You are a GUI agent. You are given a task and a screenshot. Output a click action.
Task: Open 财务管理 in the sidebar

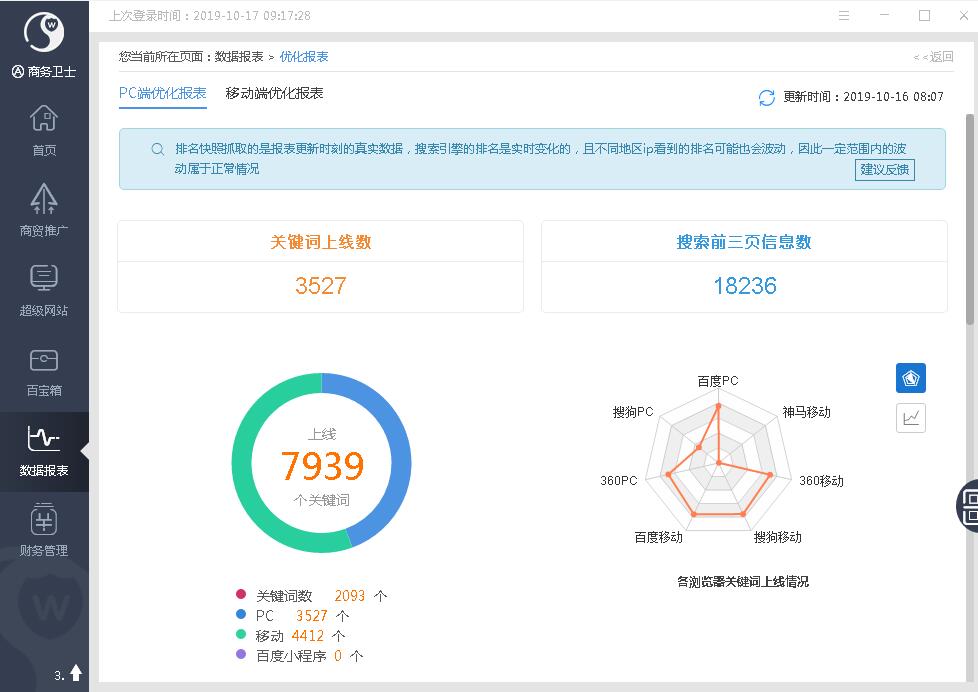44,530
